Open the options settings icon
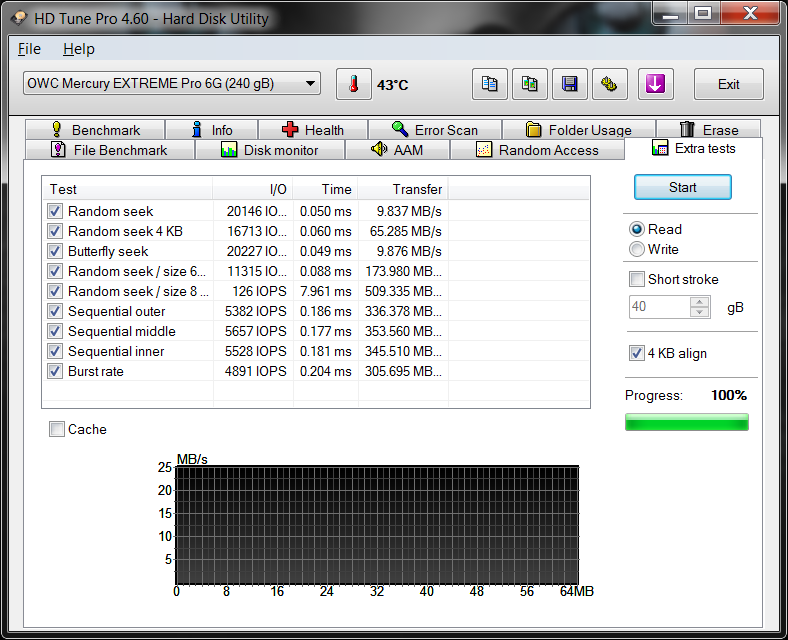The image size is (788, 640). coord(609,85)
